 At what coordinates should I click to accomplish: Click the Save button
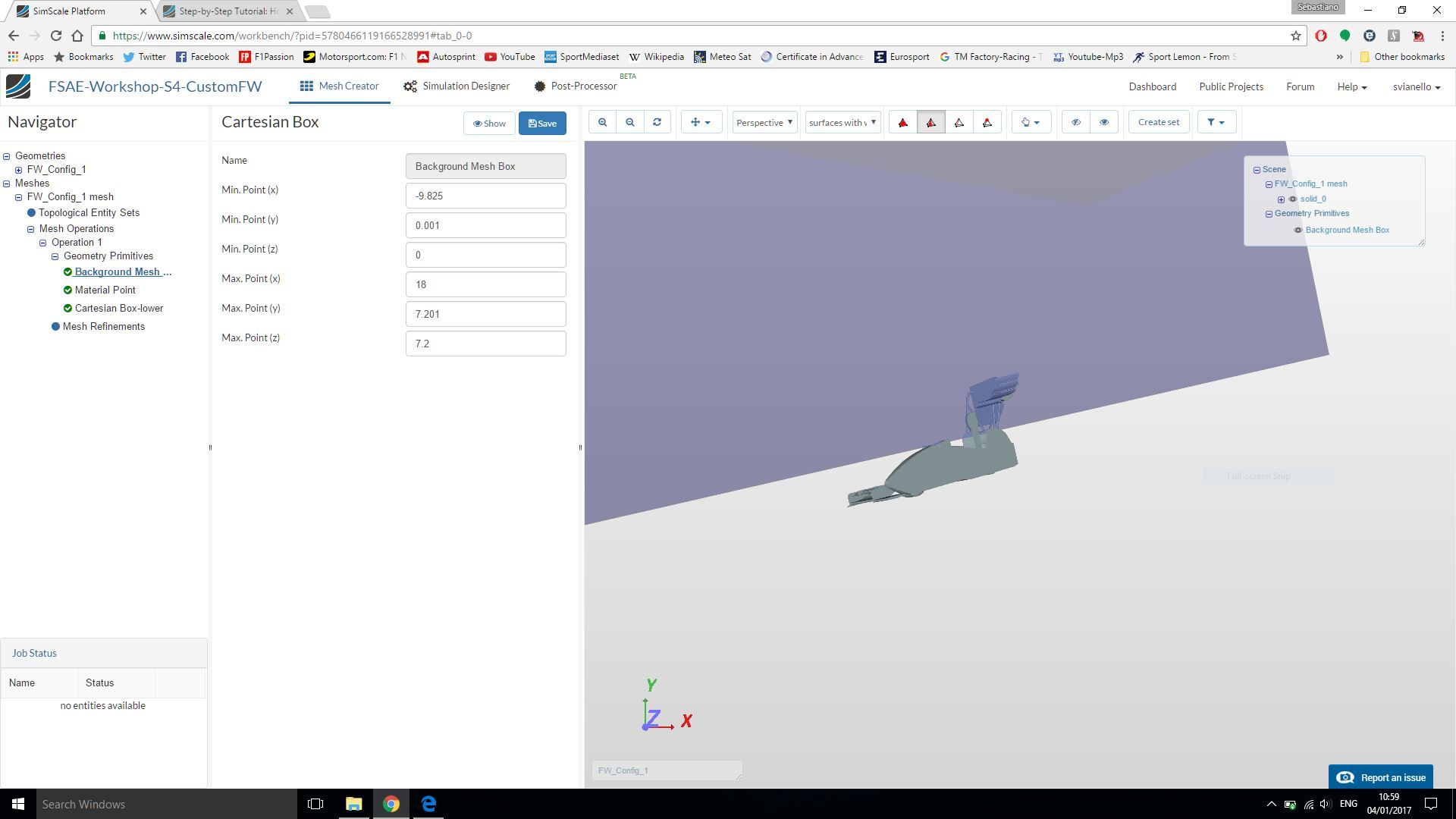542,124
